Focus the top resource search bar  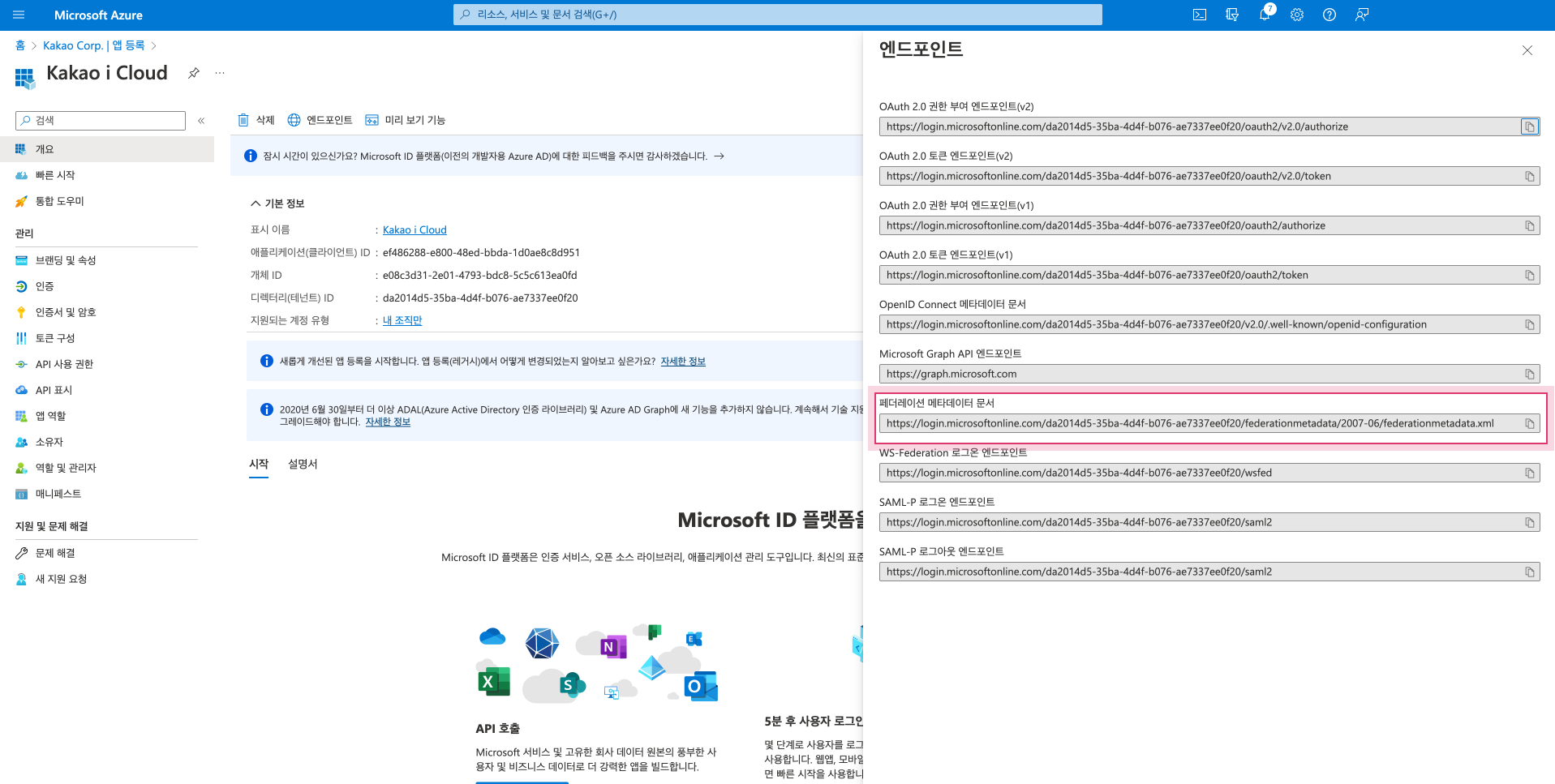click(777, 15)
